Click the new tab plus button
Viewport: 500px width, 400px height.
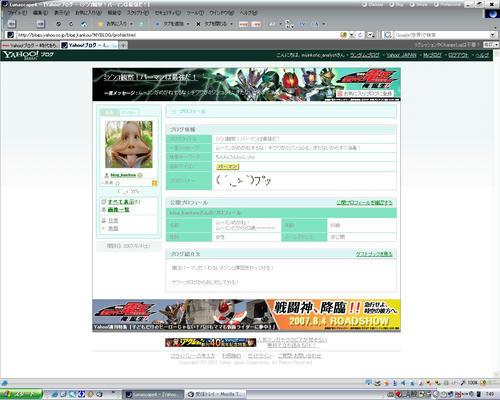tap(123, 45)
